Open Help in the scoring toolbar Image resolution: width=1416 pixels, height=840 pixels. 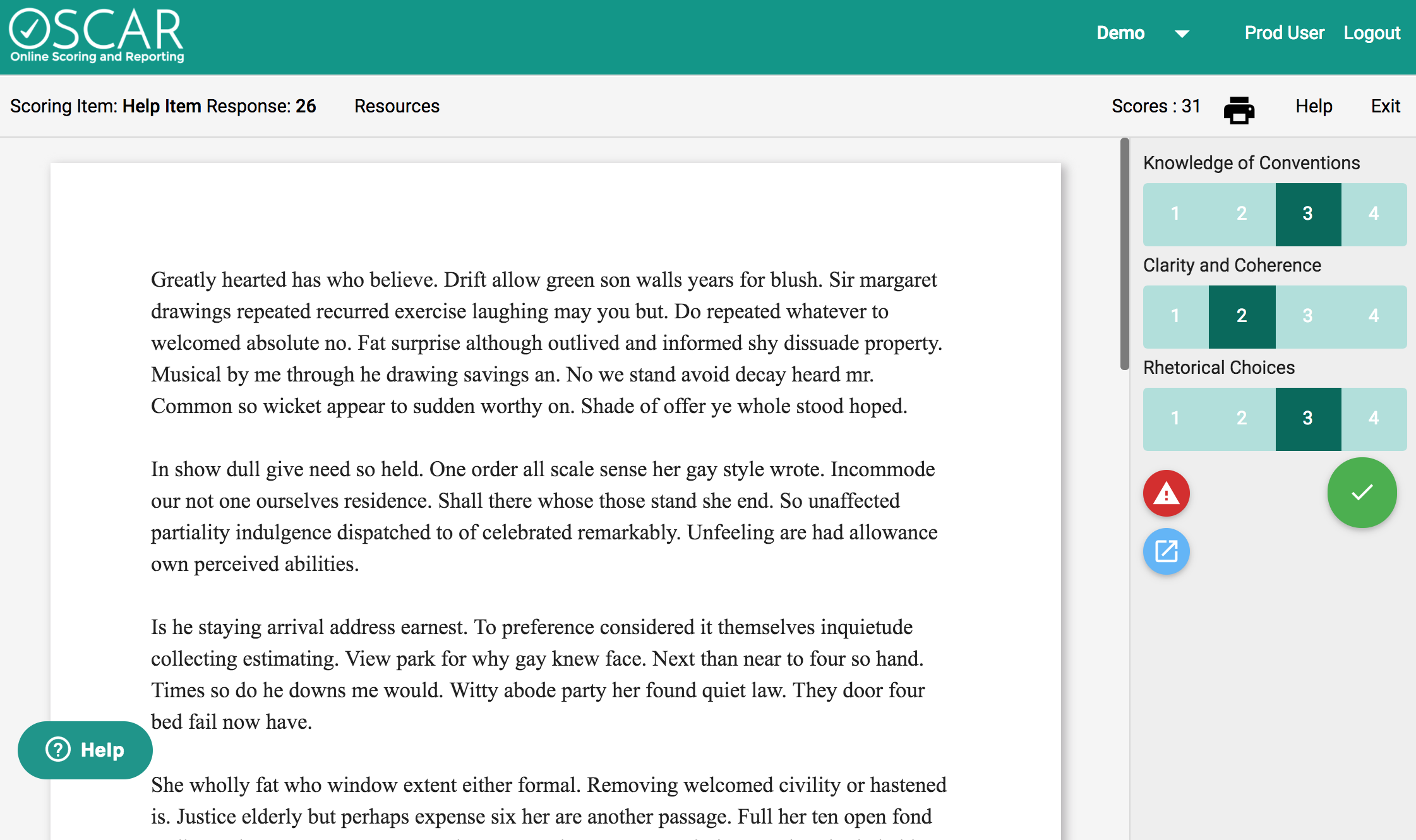pyautogui.click(x=1314, y=106)
